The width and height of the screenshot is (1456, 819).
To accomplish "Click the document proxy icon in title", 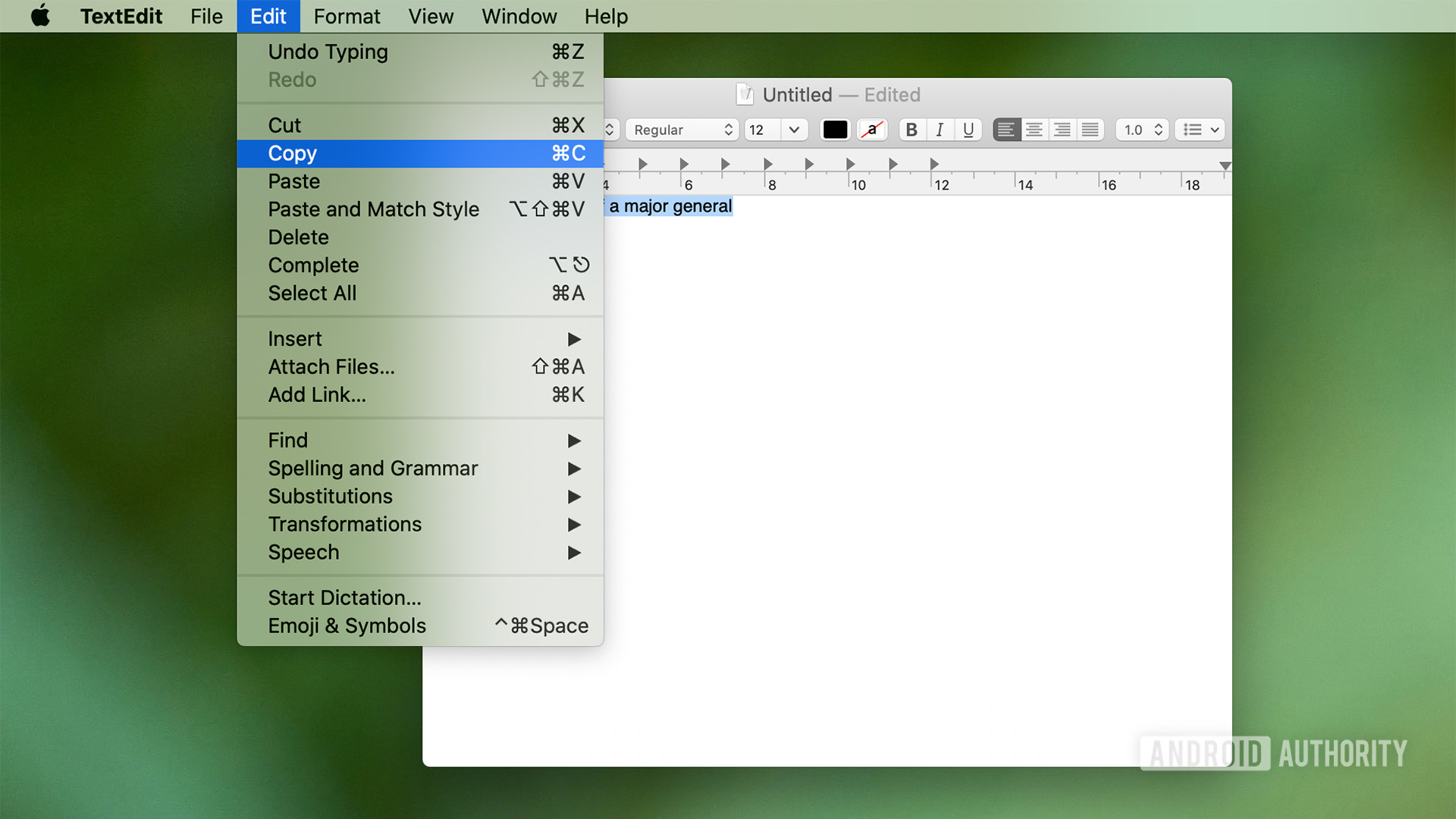I will coord(745,94).
